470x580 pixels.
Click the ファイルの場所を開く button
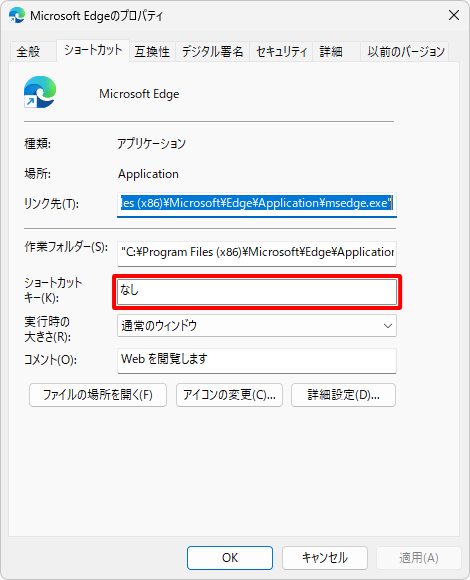tap(98, 395)
